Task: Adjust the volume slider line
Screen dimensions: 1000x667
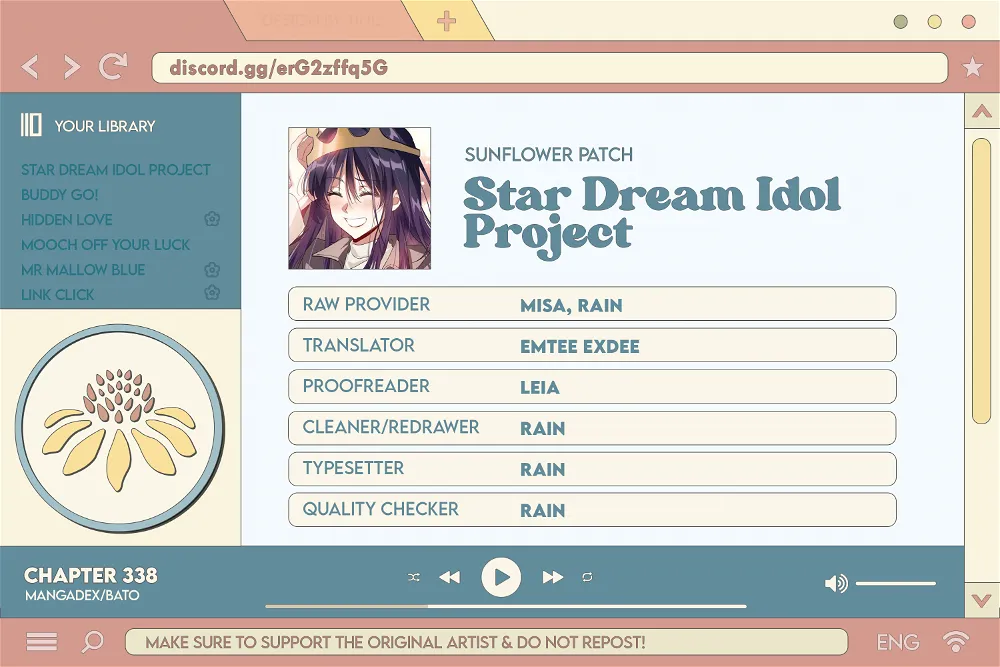Action: pyautogui.click(x=895, y=583)
